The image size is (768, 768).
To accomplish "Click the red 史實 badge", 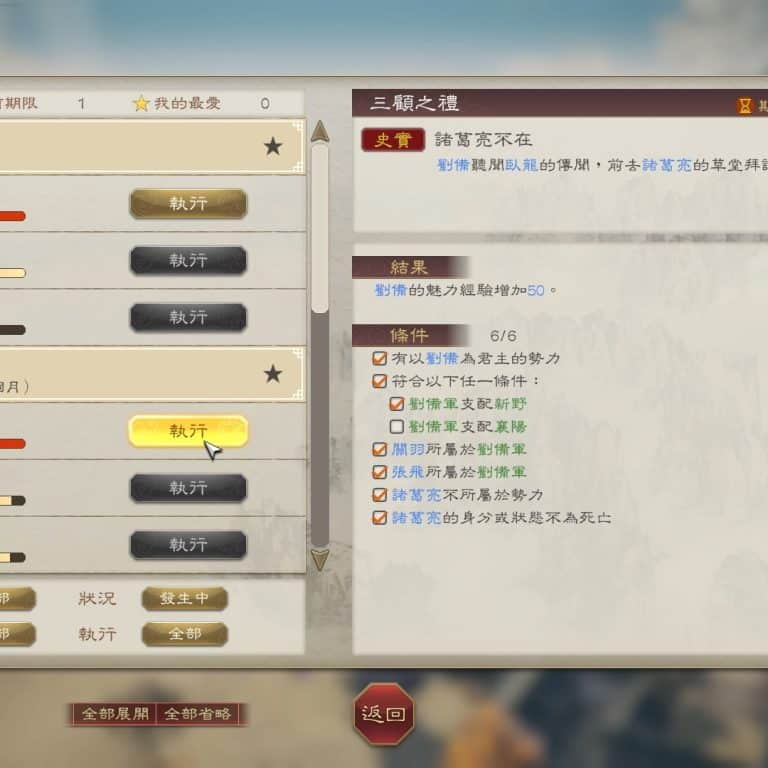I will [x=393, y=140].
